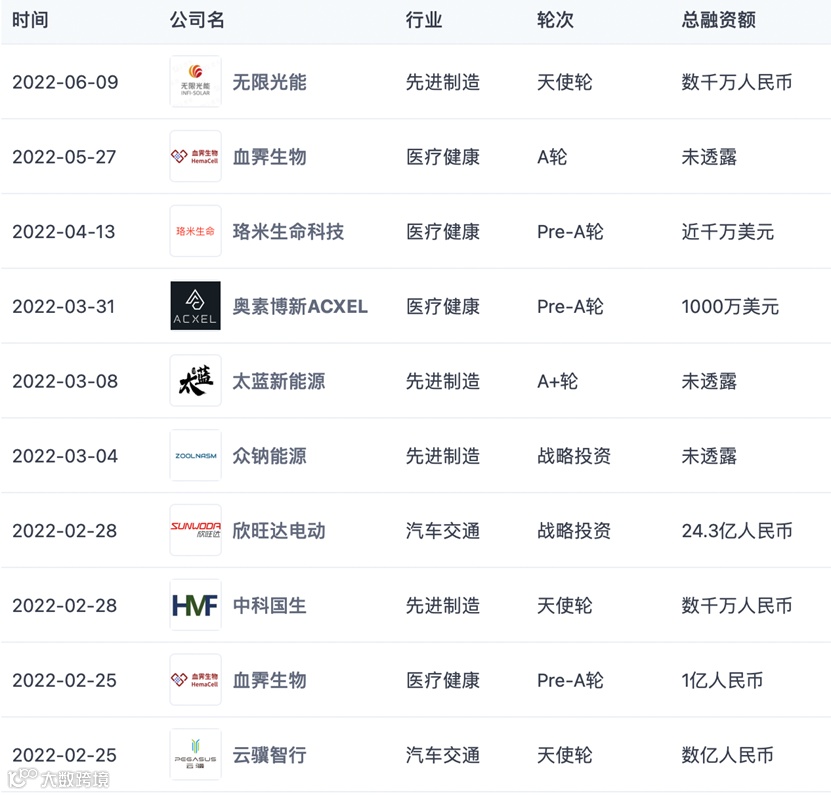Click the 轮次 column header
831x795 pixels.
tap(555, 20)
